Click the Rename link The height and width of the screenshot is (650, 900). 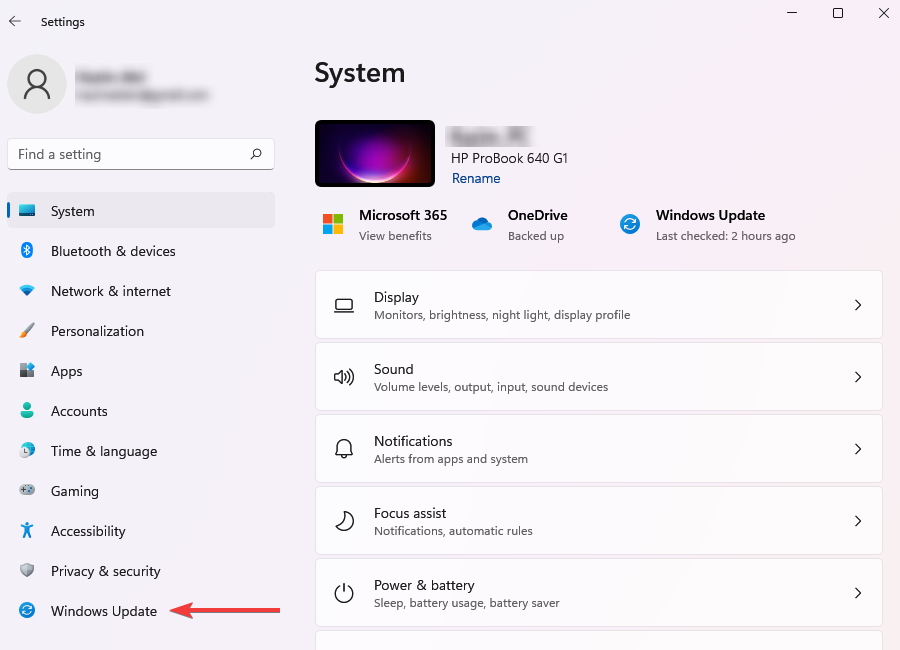(476, 179)
